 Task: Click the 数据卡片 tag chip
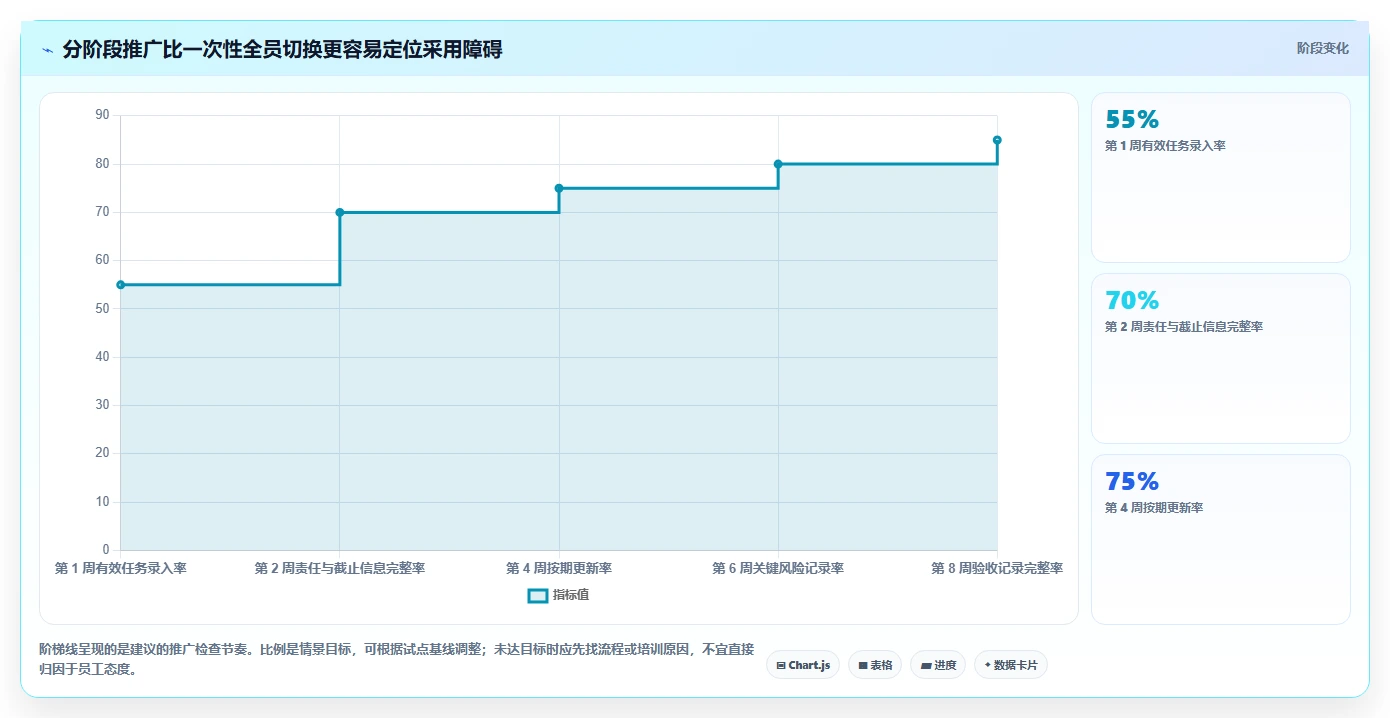pos(1010,665)
